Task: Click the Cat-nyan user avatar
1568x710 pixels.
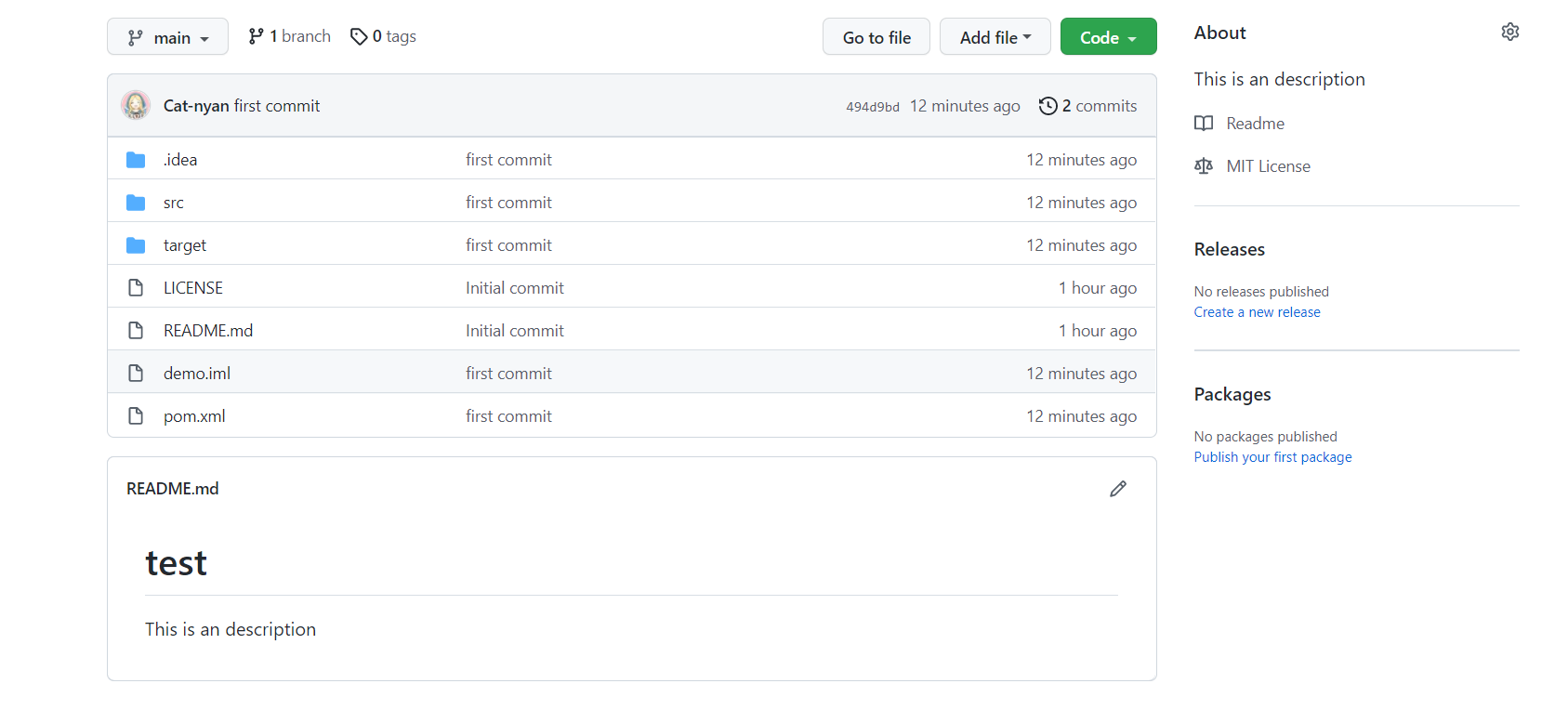Action: [x=136, y=105]
